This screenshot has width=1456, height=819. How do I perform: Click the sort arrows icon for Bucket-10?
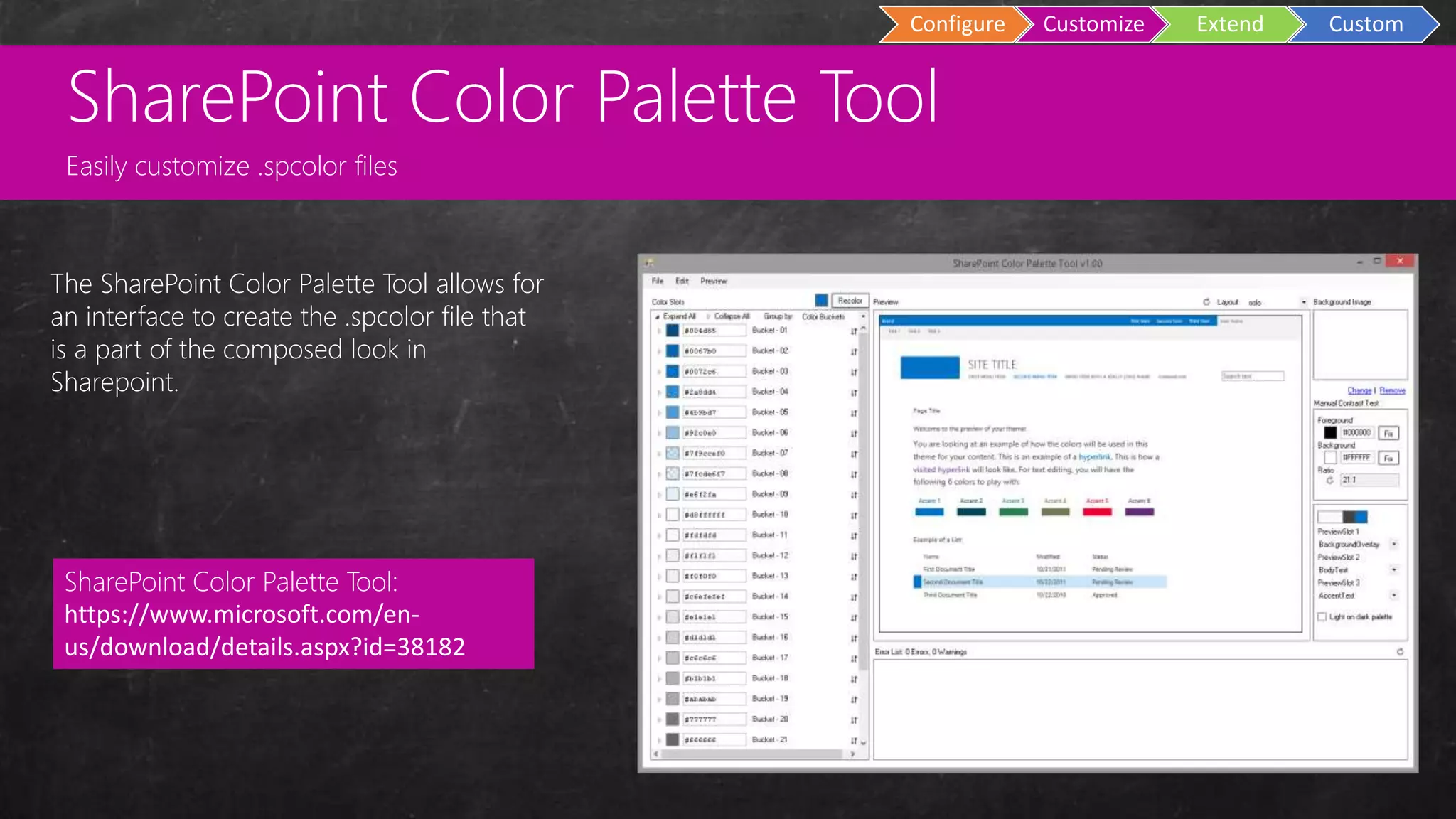[x=854, y=515]
